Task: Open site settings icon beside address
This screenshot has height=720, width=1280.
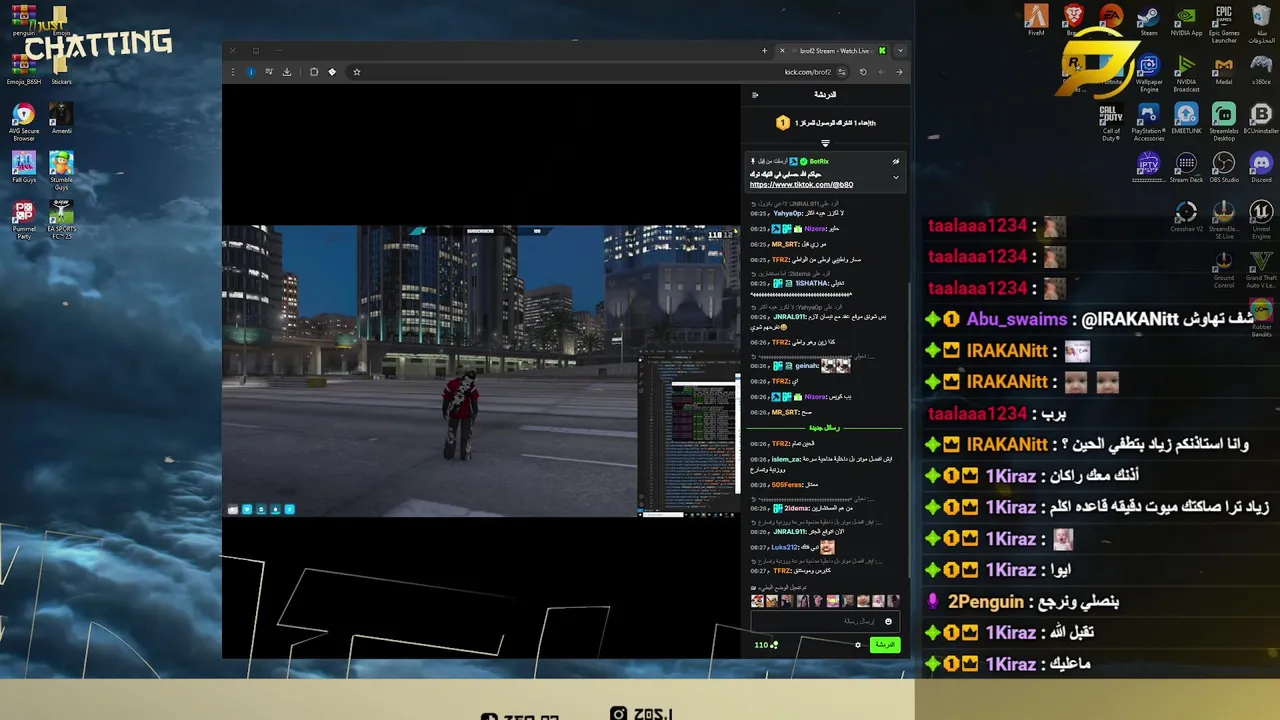Action: click(842, 72)
